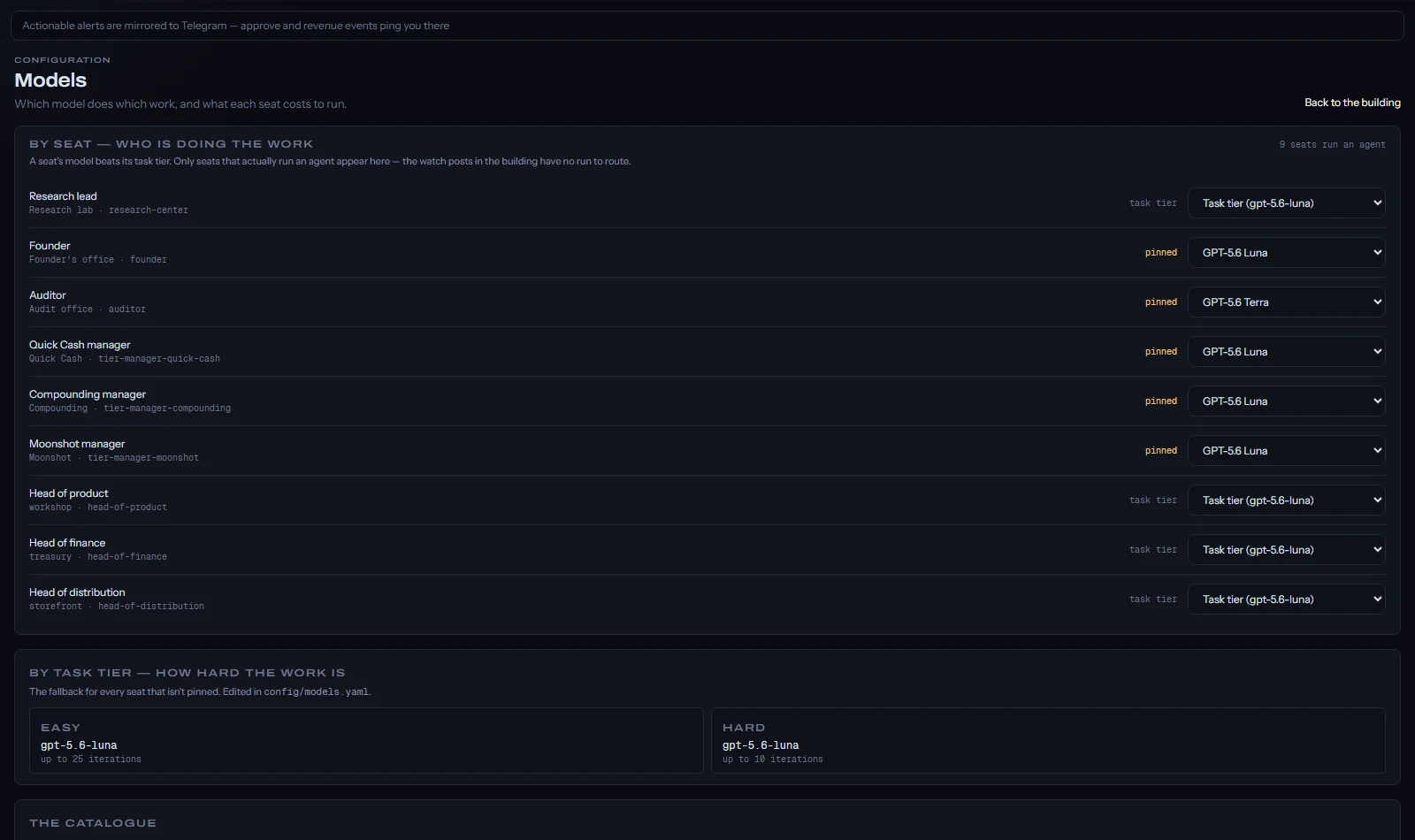This screenshot has height=840, width=1415.
Task: Click the Models page heading
Action: coord(50,80)
